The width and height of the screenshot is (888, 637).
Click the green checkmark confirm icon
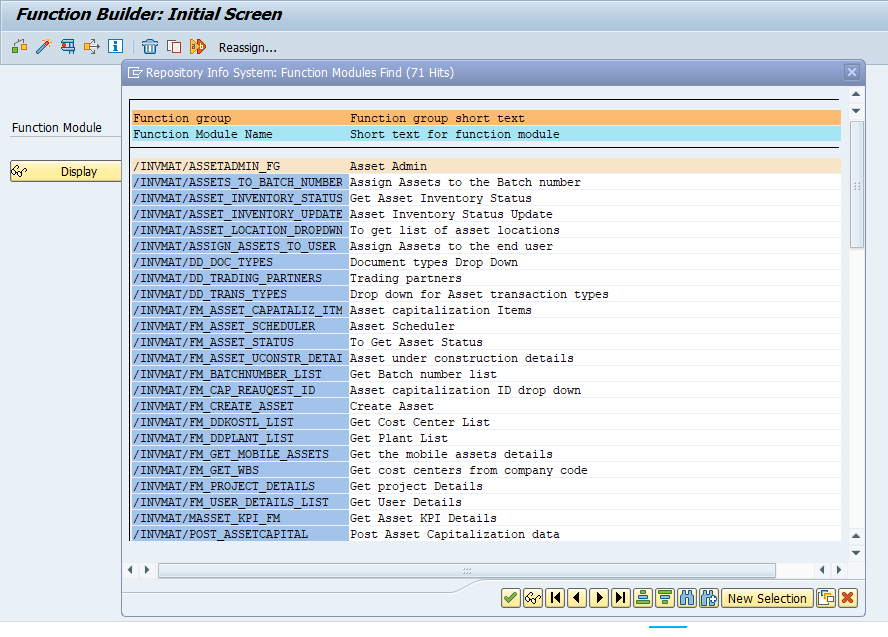click(510, 598)
